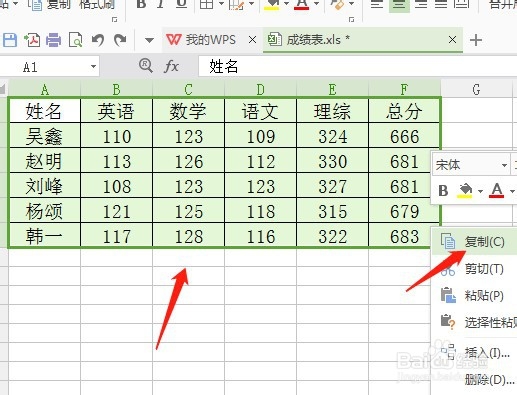Open the eraser clear dropdown arrow
The width and height of the screenshot is (517, 395).
point(351,4)
